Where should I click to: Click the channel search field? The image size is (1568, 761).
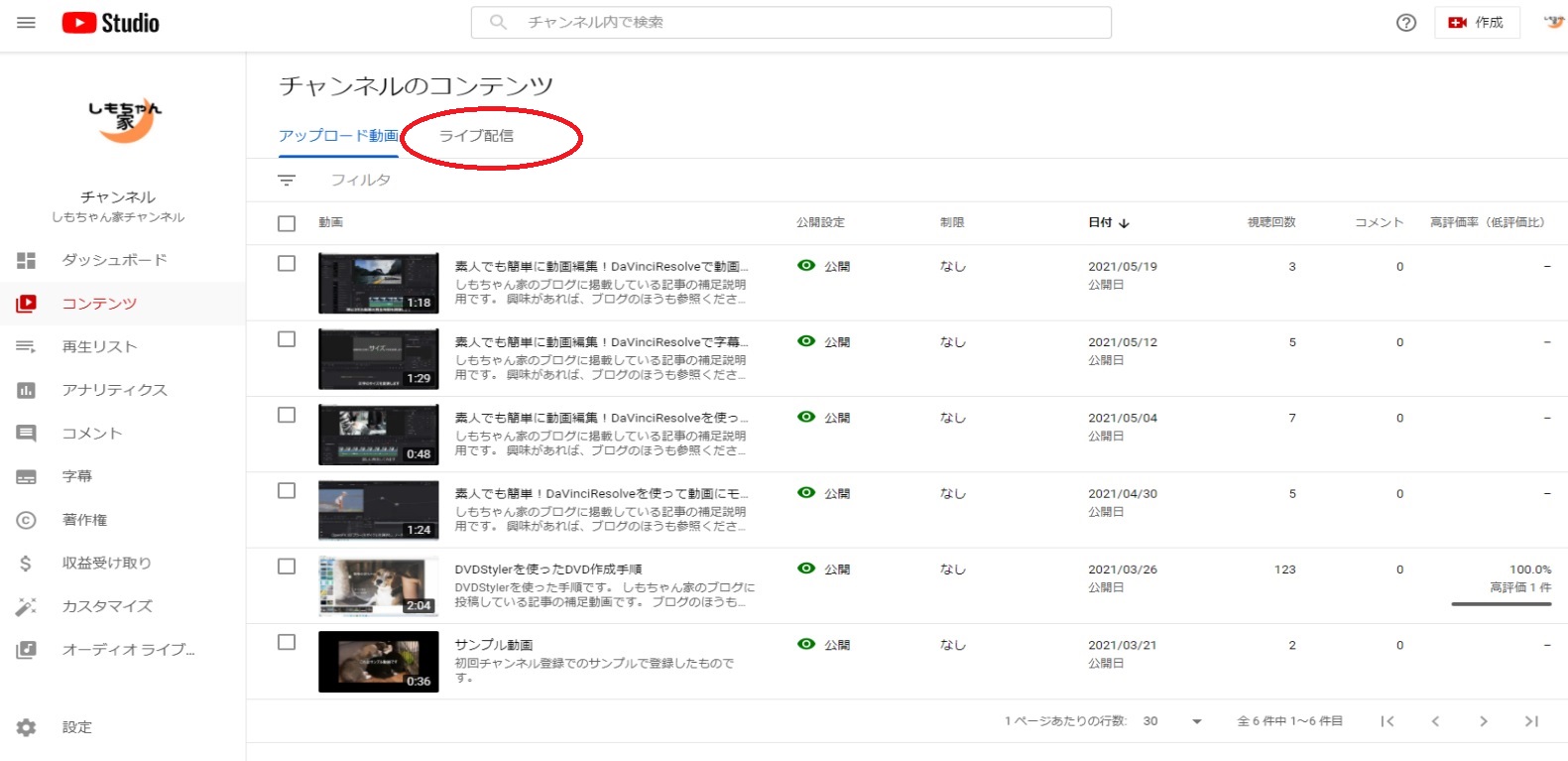click(790, 23)
